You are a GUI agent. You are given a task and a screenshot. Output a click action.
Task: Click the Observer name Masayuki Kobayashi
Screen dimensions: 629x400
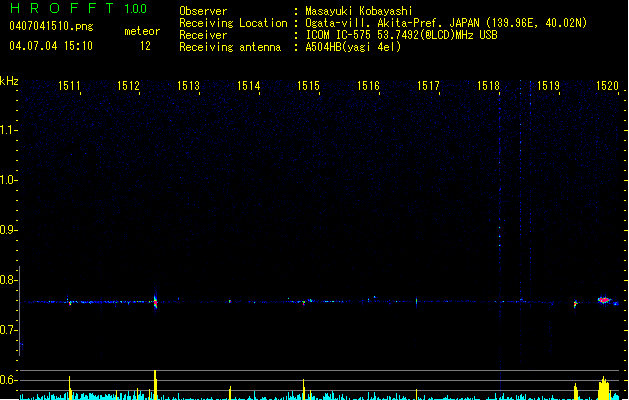[359, 11]
